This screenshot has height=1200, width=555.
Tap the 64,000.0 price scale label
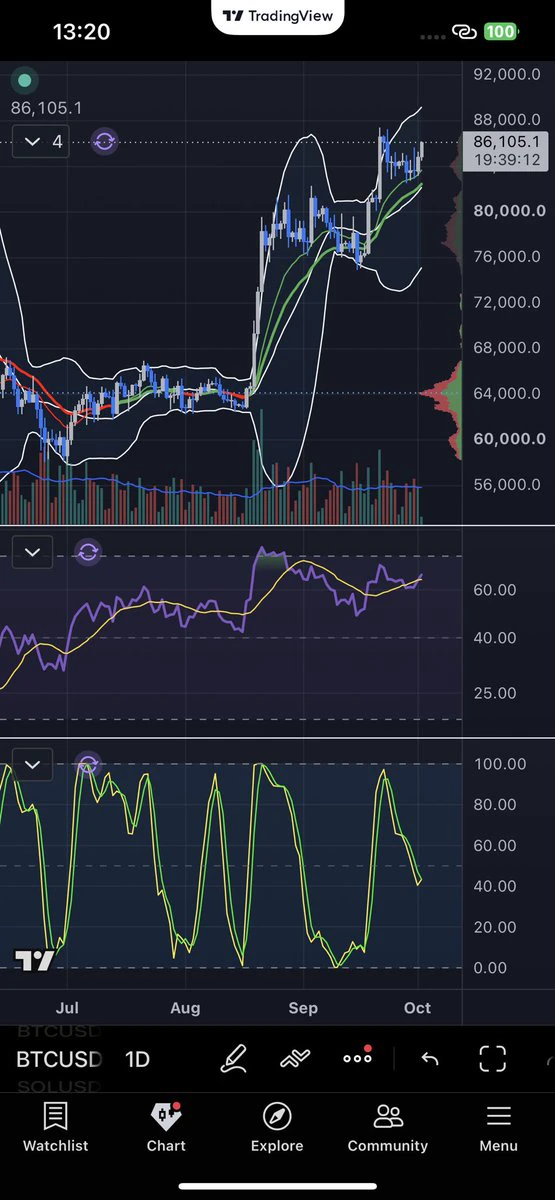pyautogui.click(x=509, y=393)
